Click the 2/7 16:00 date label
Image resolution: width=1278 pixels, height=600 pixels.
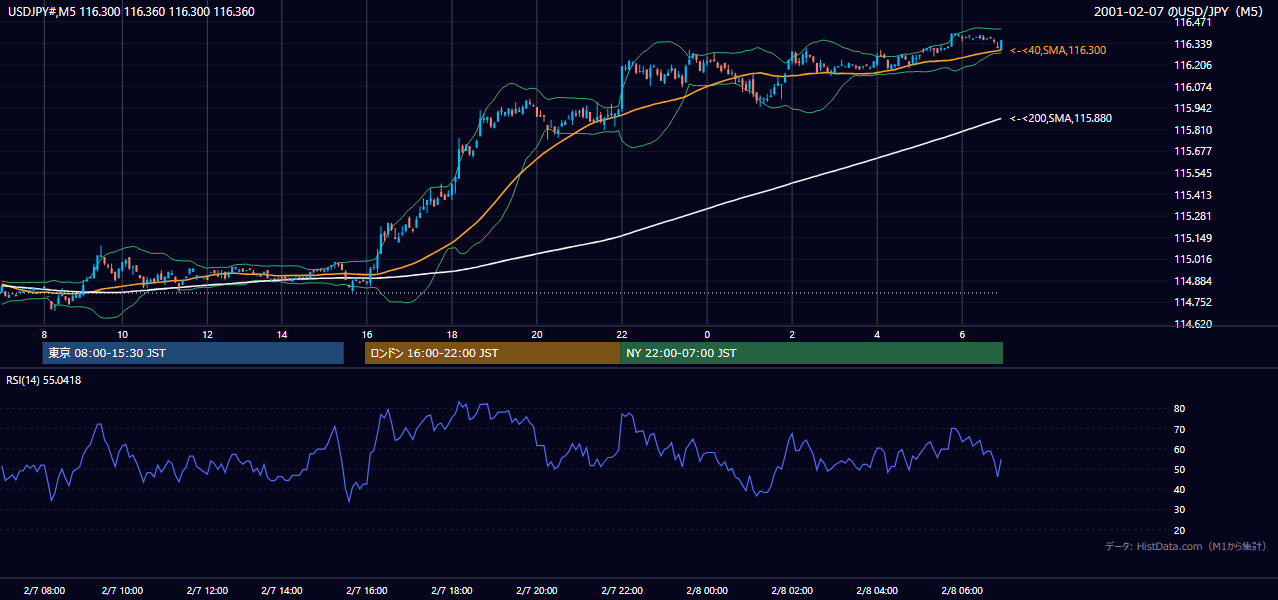point(367,590)
